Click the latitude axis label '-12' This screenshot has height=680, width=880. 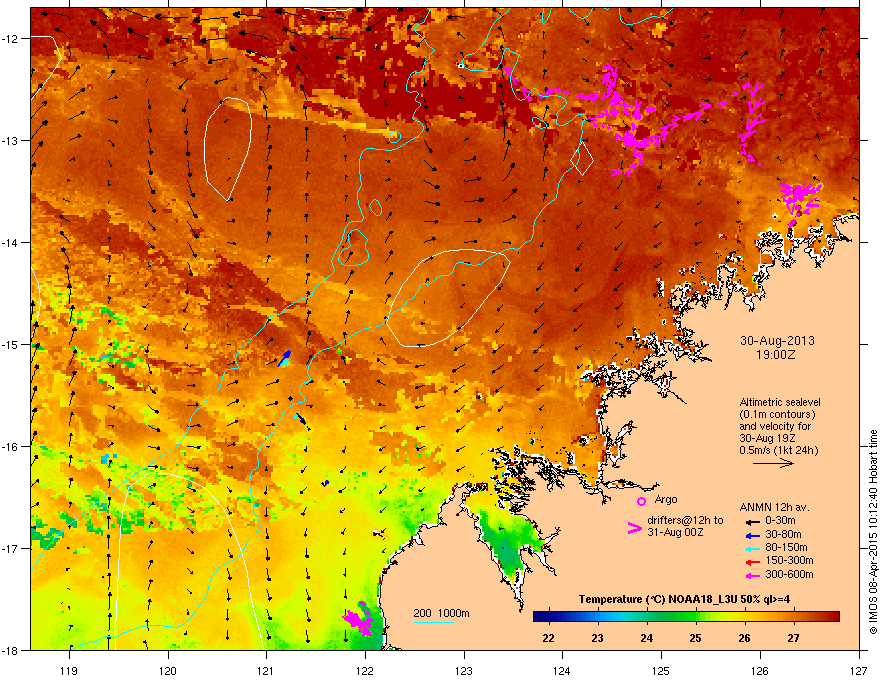pos(10,39)
